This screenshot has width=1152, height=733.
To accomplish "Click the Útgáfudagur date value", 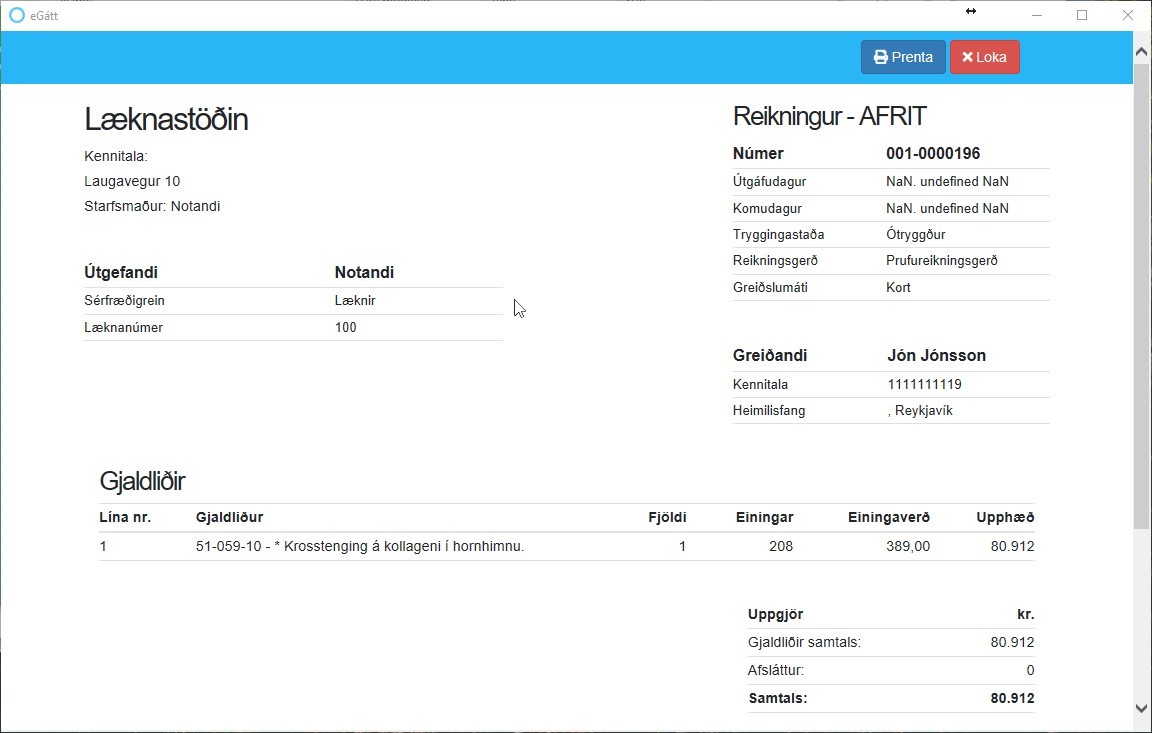I will click(947, 181).
